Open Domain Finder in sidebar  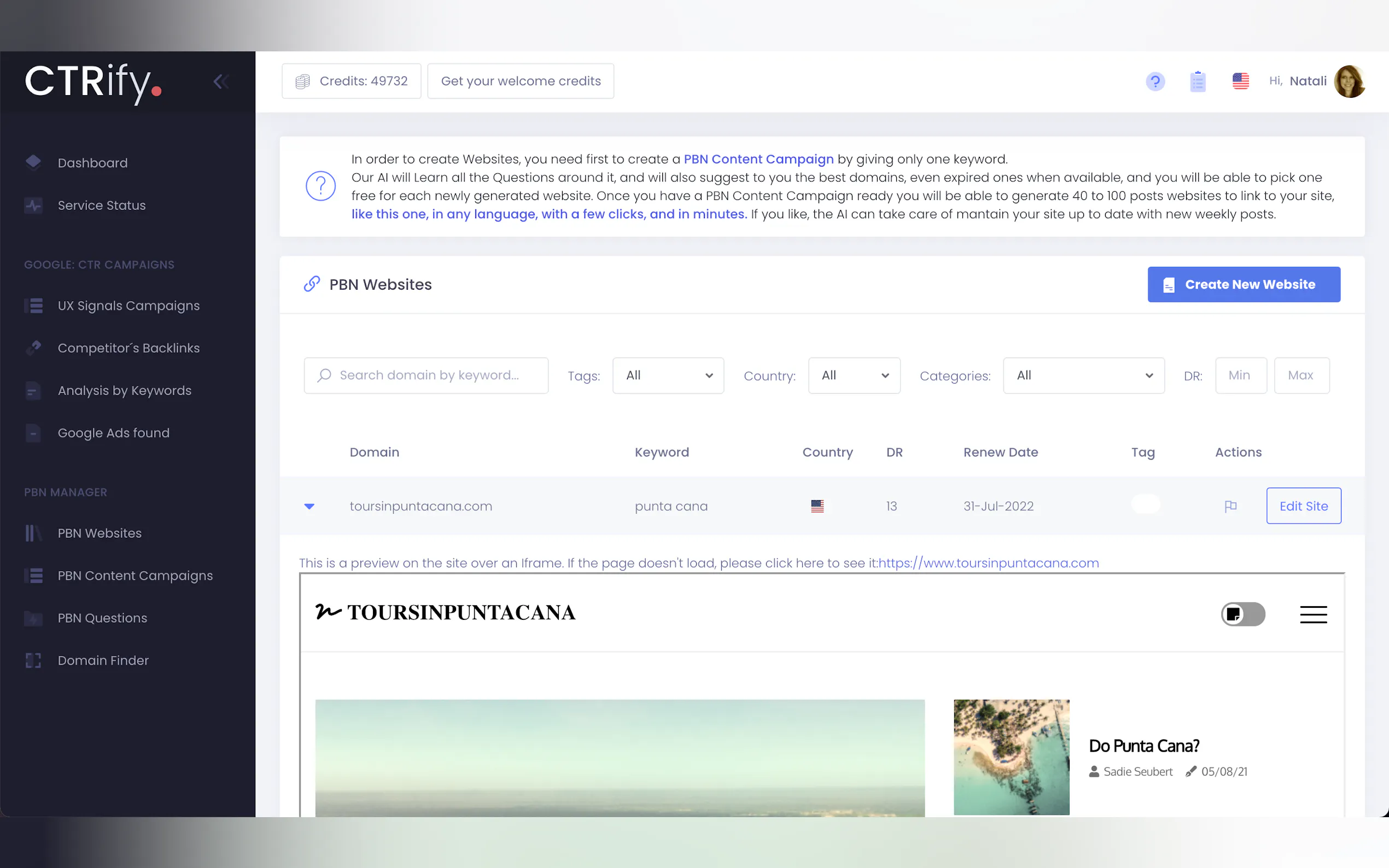pos(103,660)
